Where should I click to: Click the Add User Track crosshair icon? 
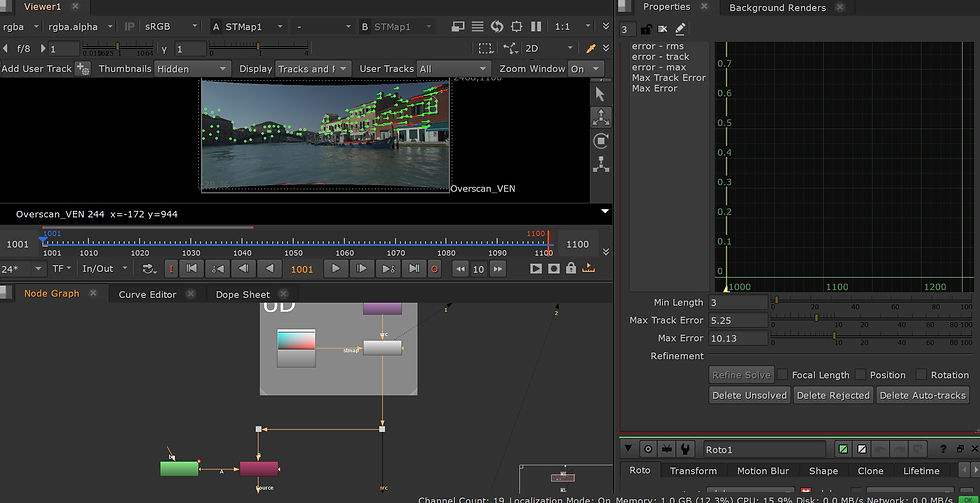[x=82, y=69]
